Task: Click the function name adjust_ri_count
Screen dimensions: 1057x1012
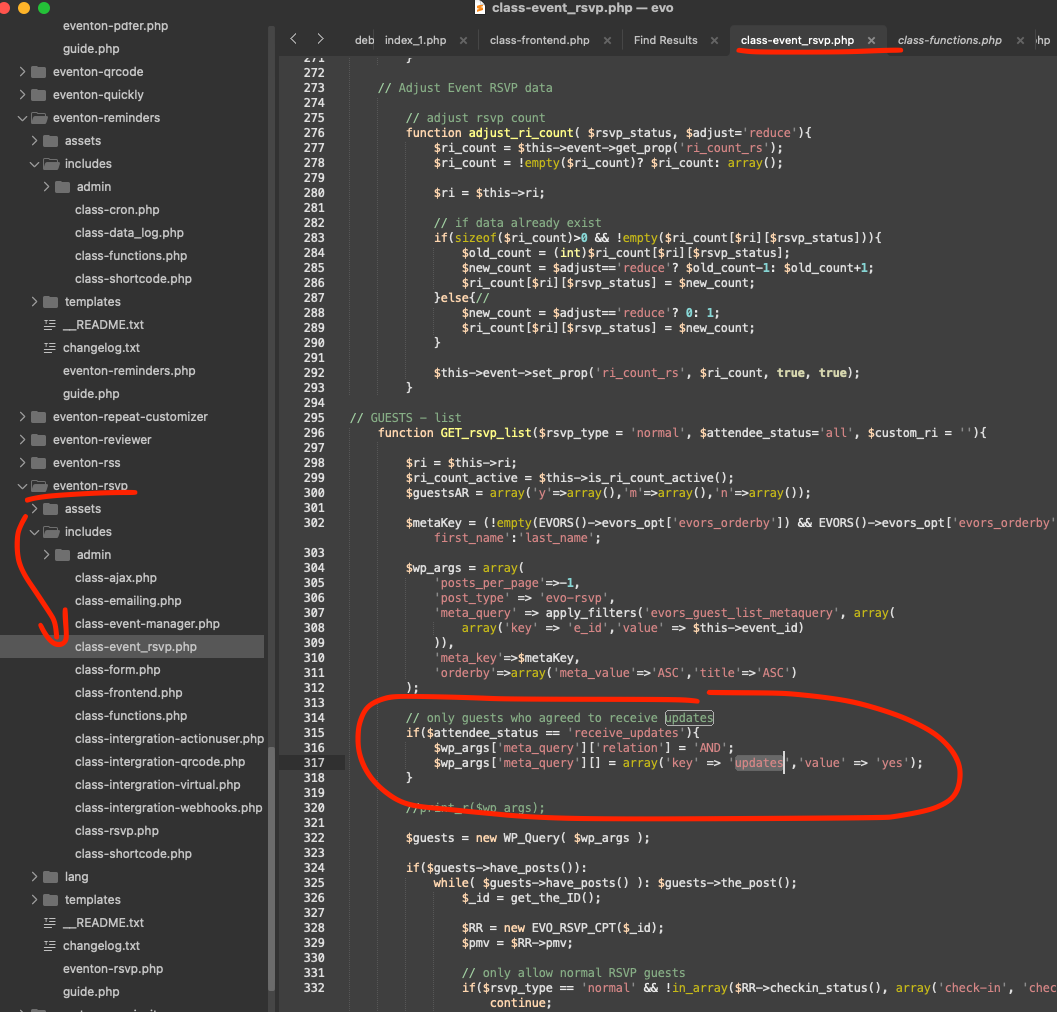Action: coord(520,133)
